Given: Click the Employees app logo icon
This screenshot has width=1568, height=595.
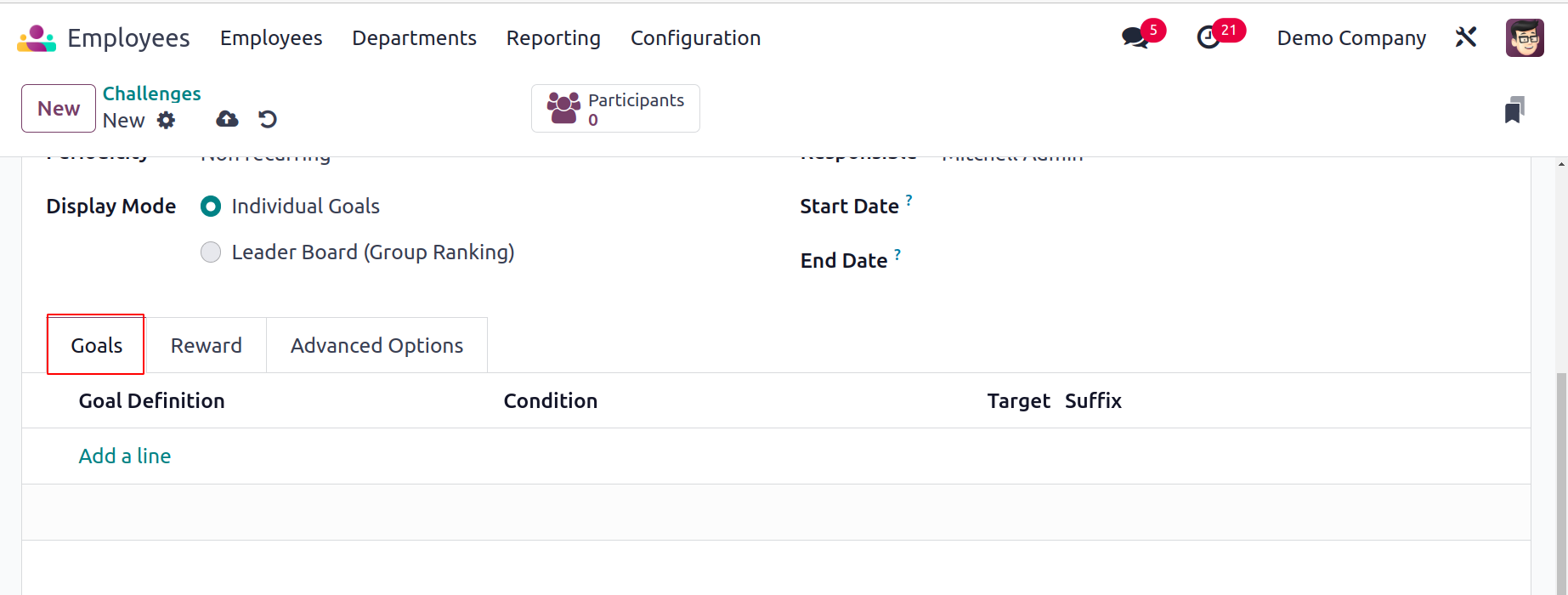Looking at the screenshot, I should tap(37, 38).
